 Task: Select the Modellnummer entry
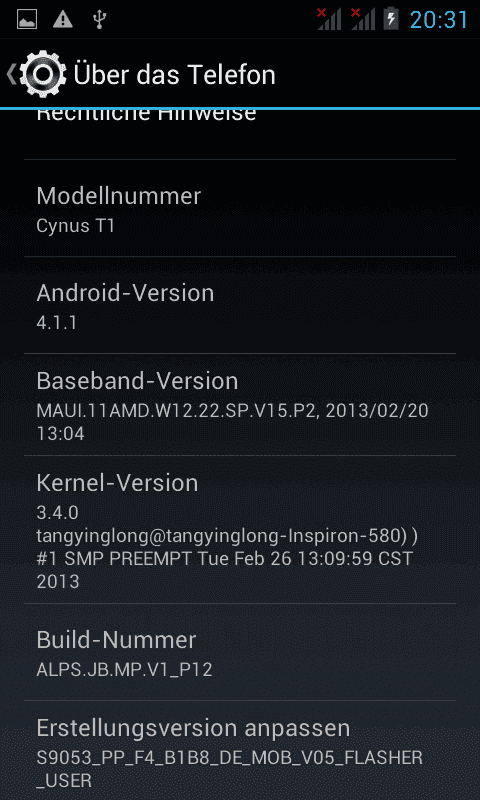coord(240,208)
